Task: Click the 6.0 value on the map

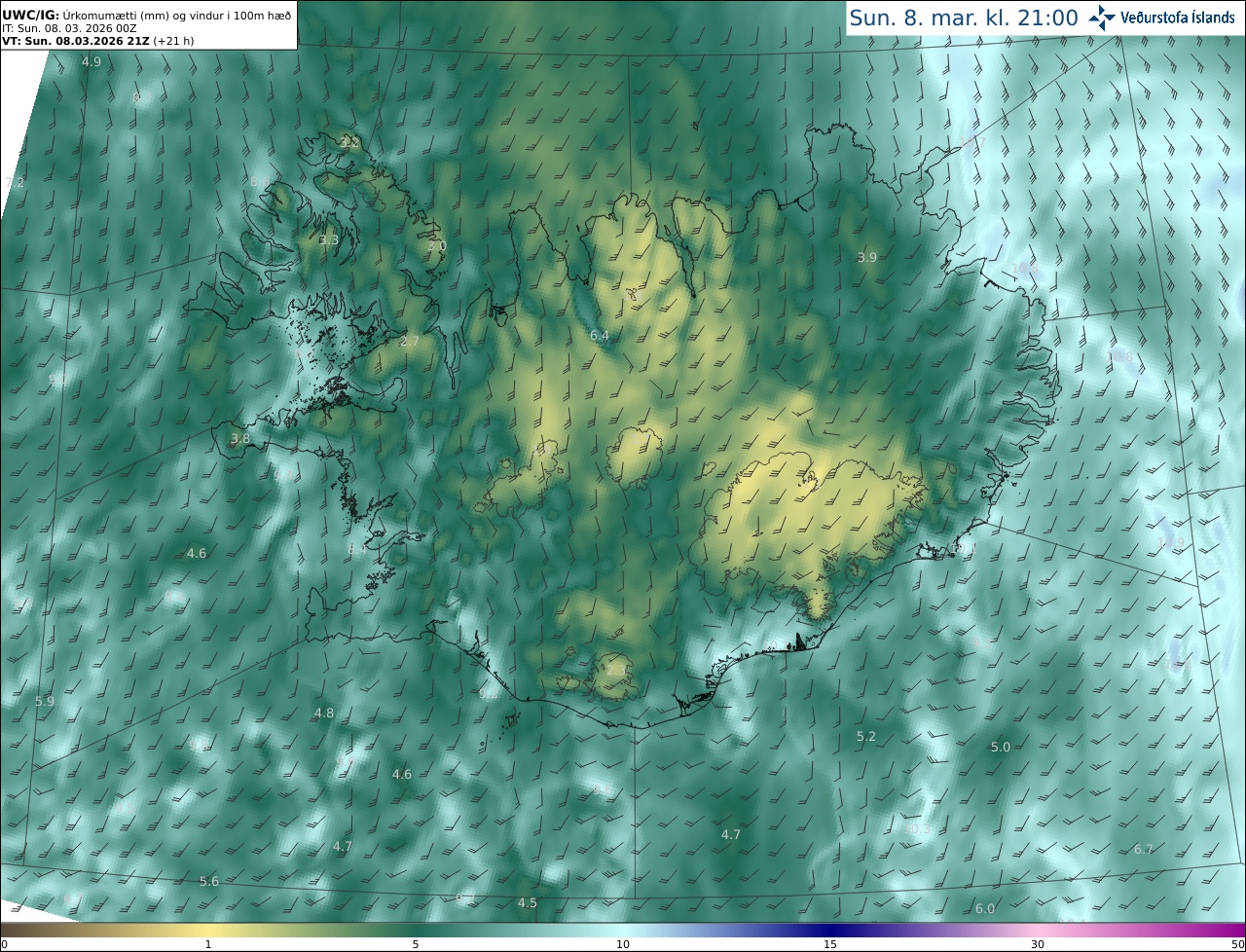Action: point(985,908)
